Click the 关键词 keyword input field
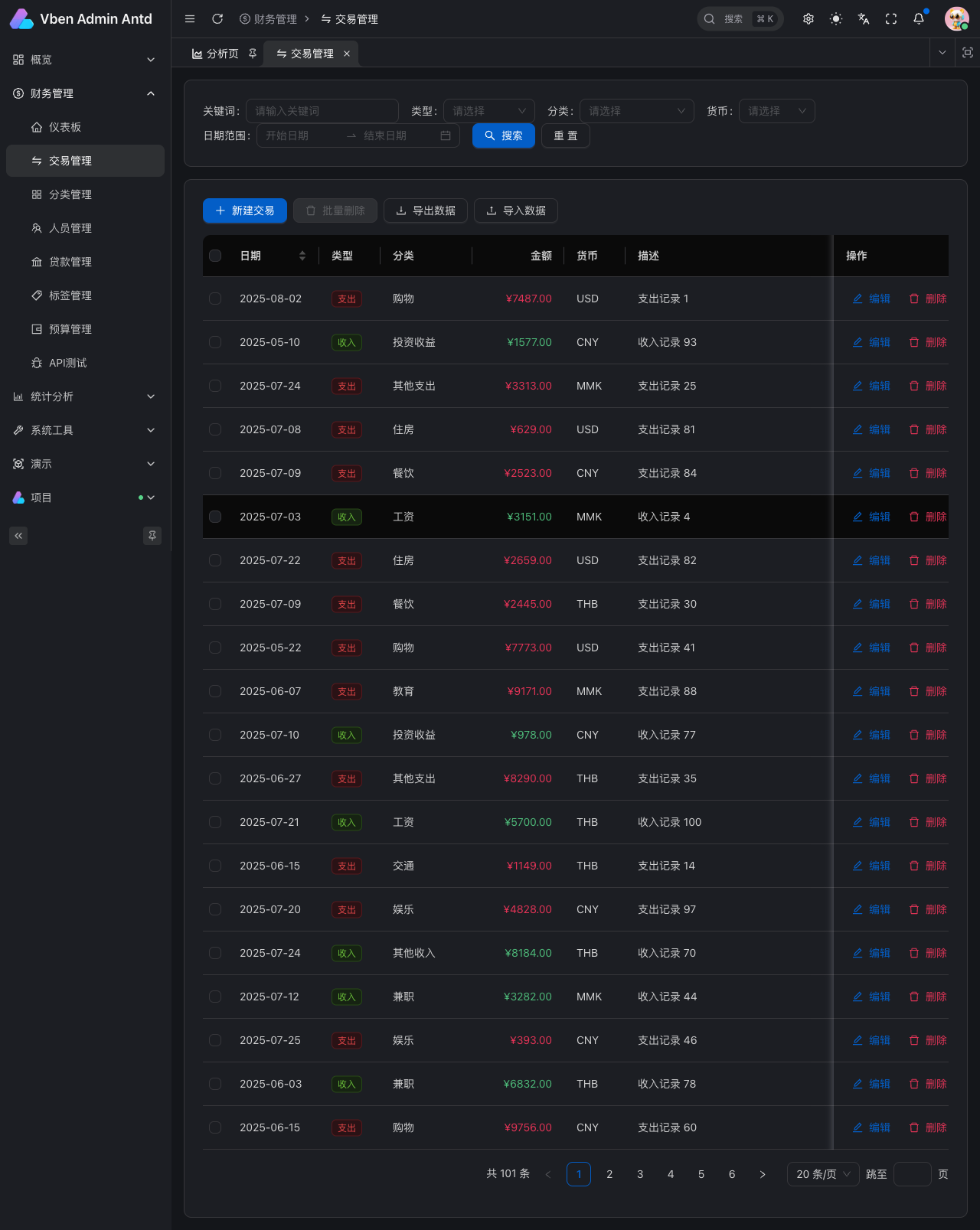Viewport: 980px width, 1230px height. click(x=322, y=111)
